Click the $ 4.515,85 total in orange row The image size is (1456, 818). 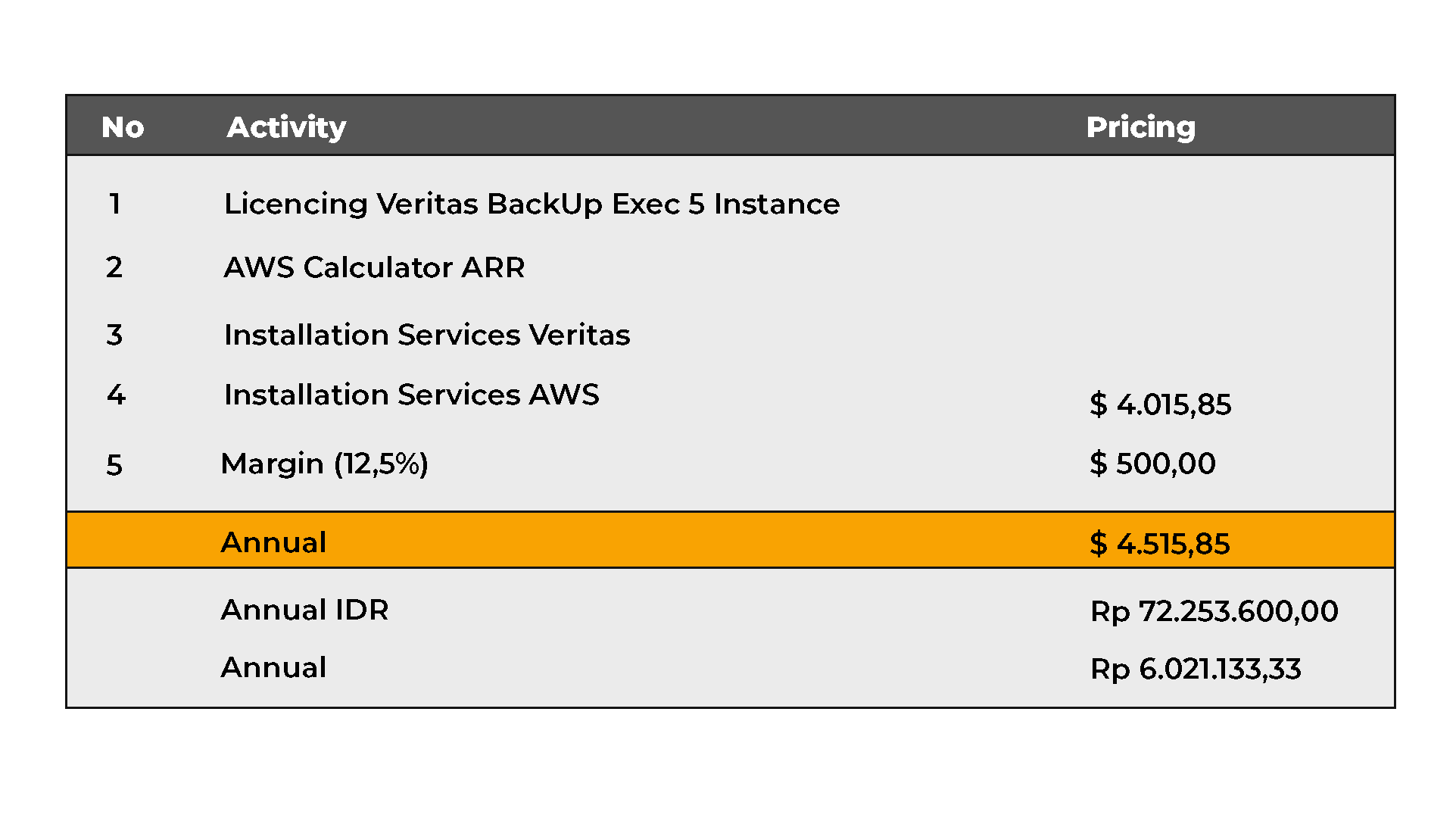[1159, 544]
